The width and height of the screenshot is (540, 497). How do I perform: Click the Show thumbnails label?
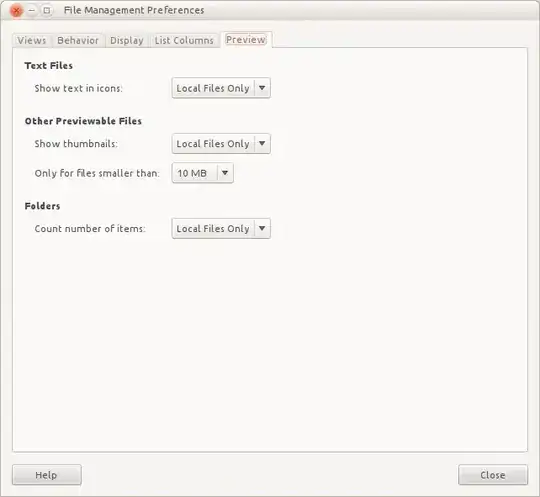click(x=76, y=144)
